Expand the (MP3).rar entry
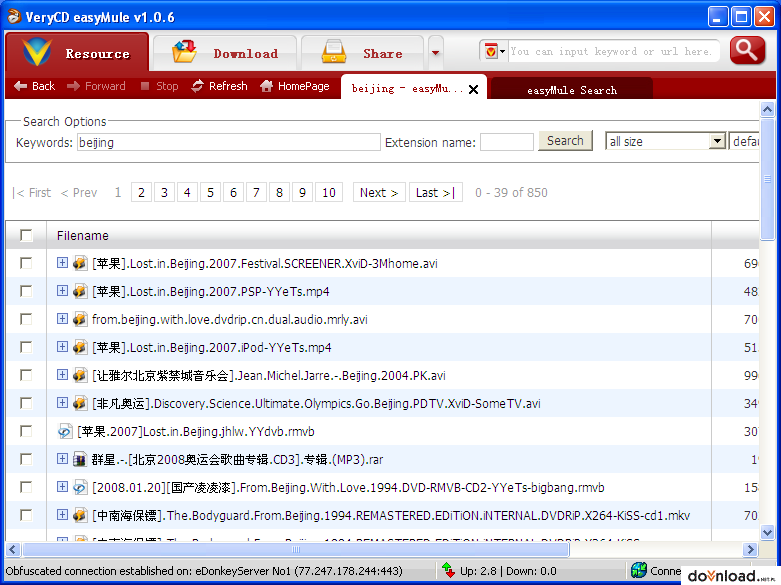Screen dimensions: 781x585 62,458
